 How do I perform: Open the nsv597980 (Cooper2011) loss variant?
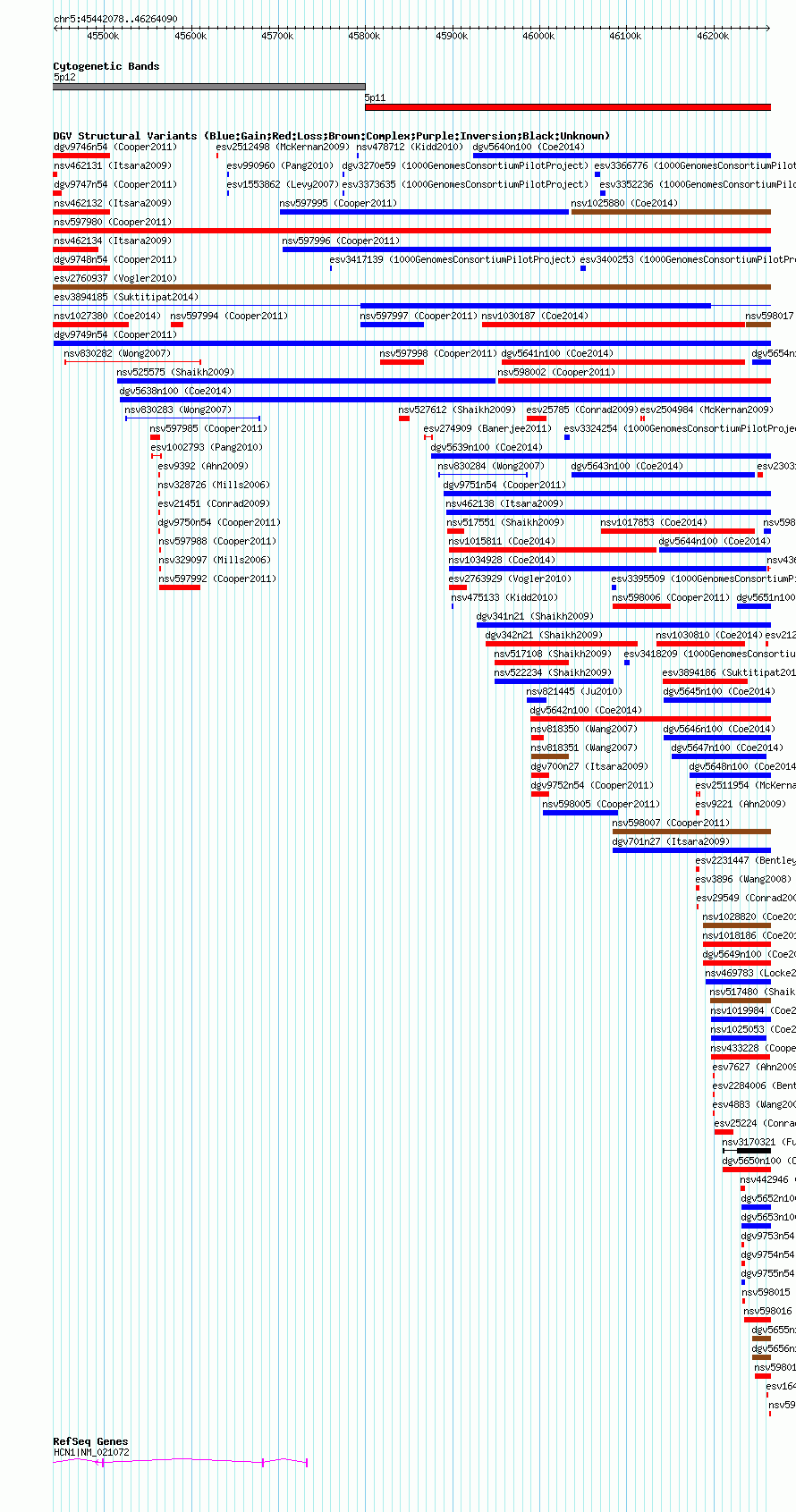click(x=411, y=231)
